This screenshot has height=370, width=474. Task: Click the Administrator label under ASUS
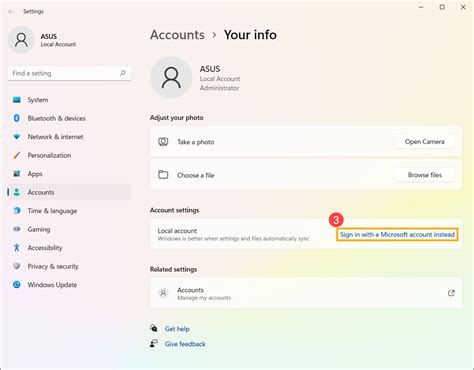[219, 88]
